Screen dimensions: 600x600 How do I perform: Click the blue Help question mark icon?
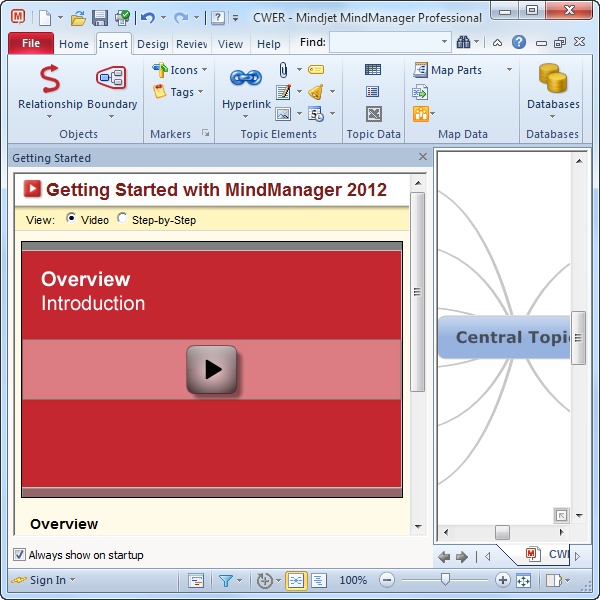[x=519, y=43]
